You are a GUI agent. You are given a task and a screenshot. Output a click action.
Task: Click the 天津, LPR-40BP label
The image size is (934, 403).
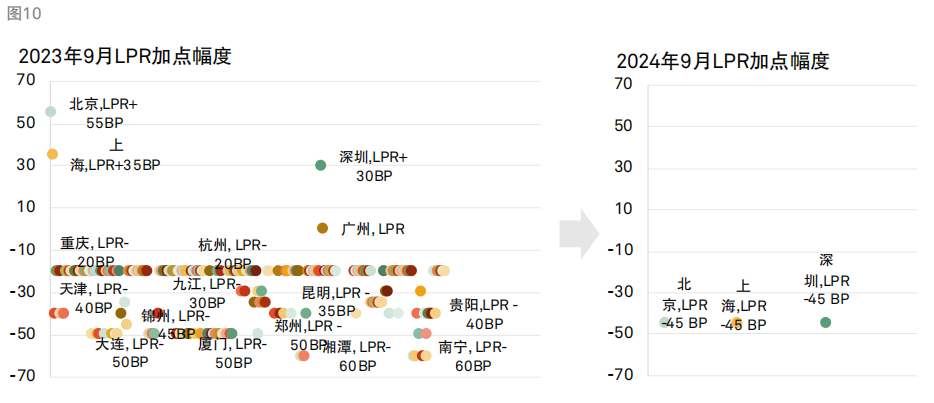click(x=91, y=299)
